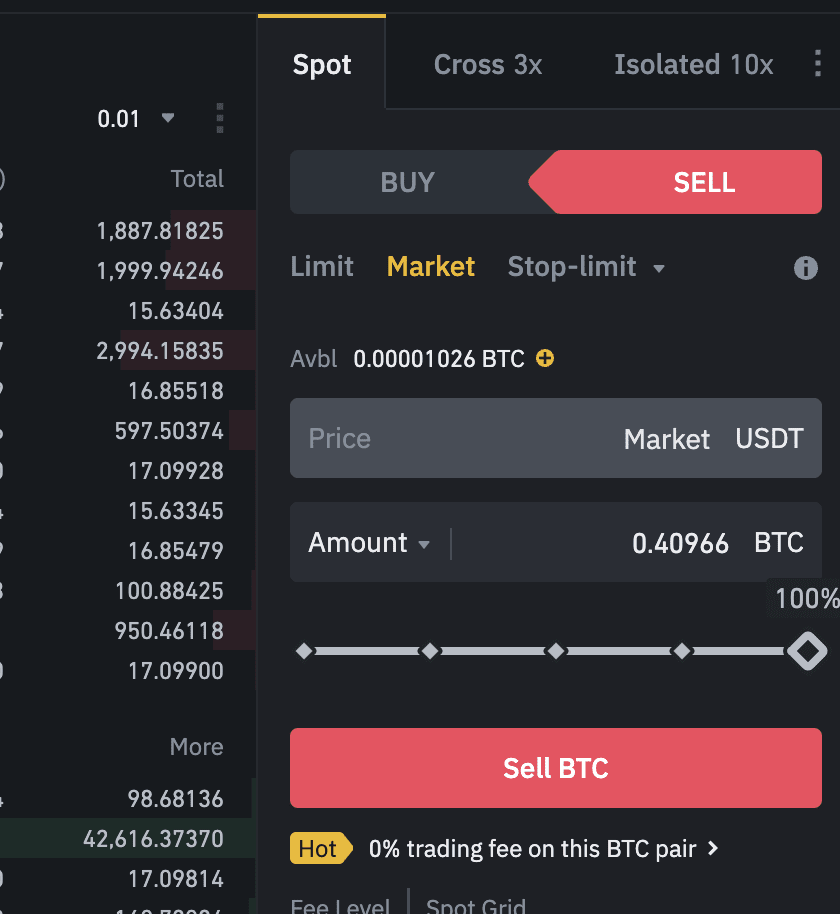This screenshot has width=840, height=914.
Task: Open the Stop-limit order type dropdown
Action: click(x=658, y=268)
